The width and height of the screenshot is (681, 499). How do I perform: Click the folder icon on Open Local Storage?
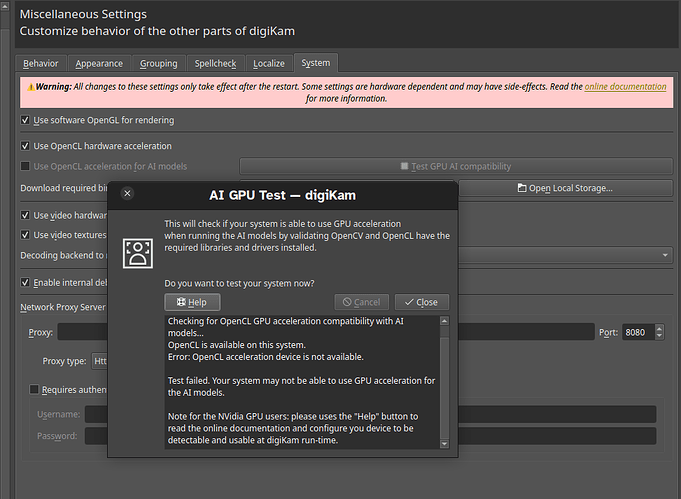coord(522,188)
